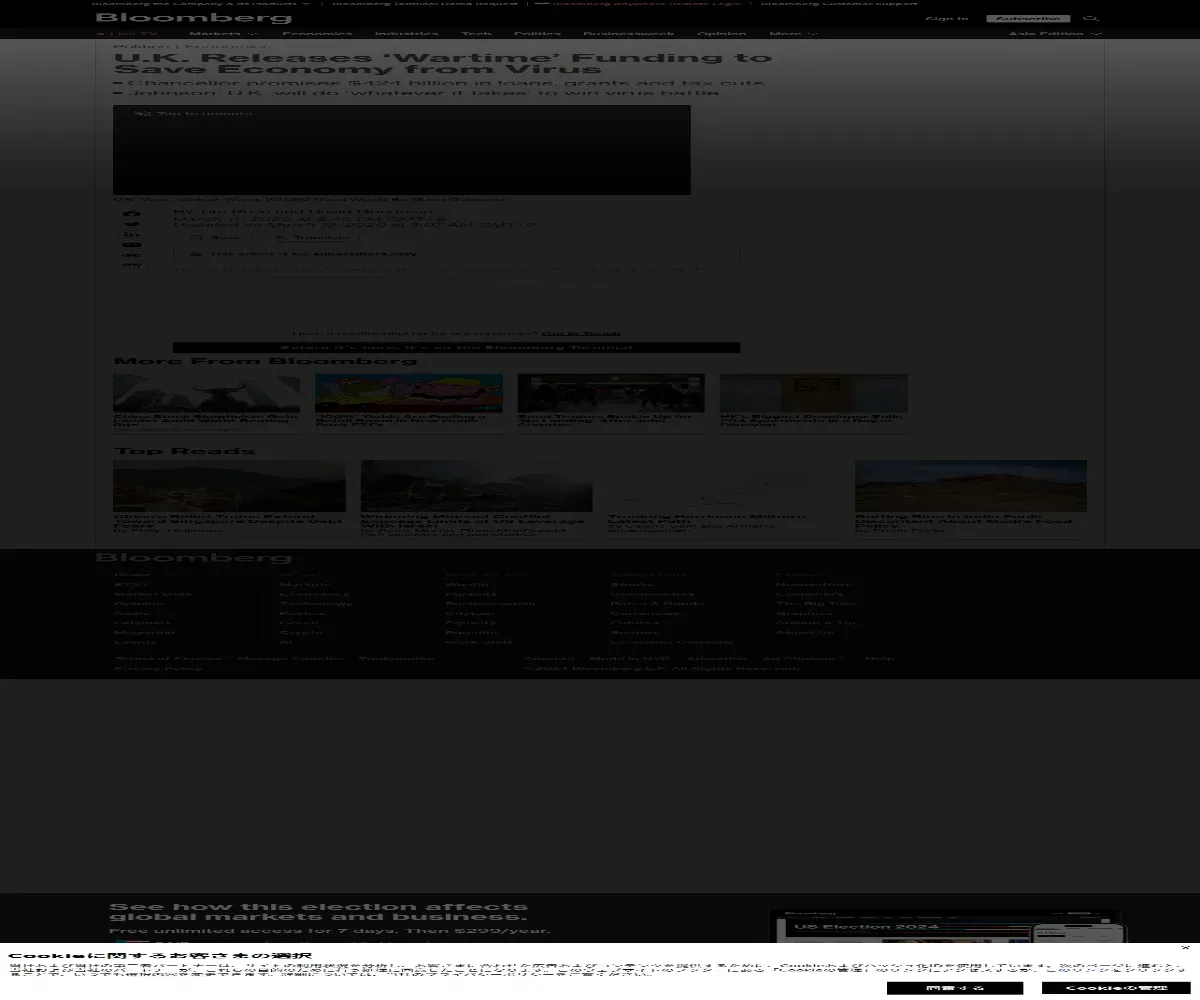The width and height of the screenshot is (1200, 1000).
Task: Share the article via Twitter icon
Action: pyautogui.click(x=131, y=224)
